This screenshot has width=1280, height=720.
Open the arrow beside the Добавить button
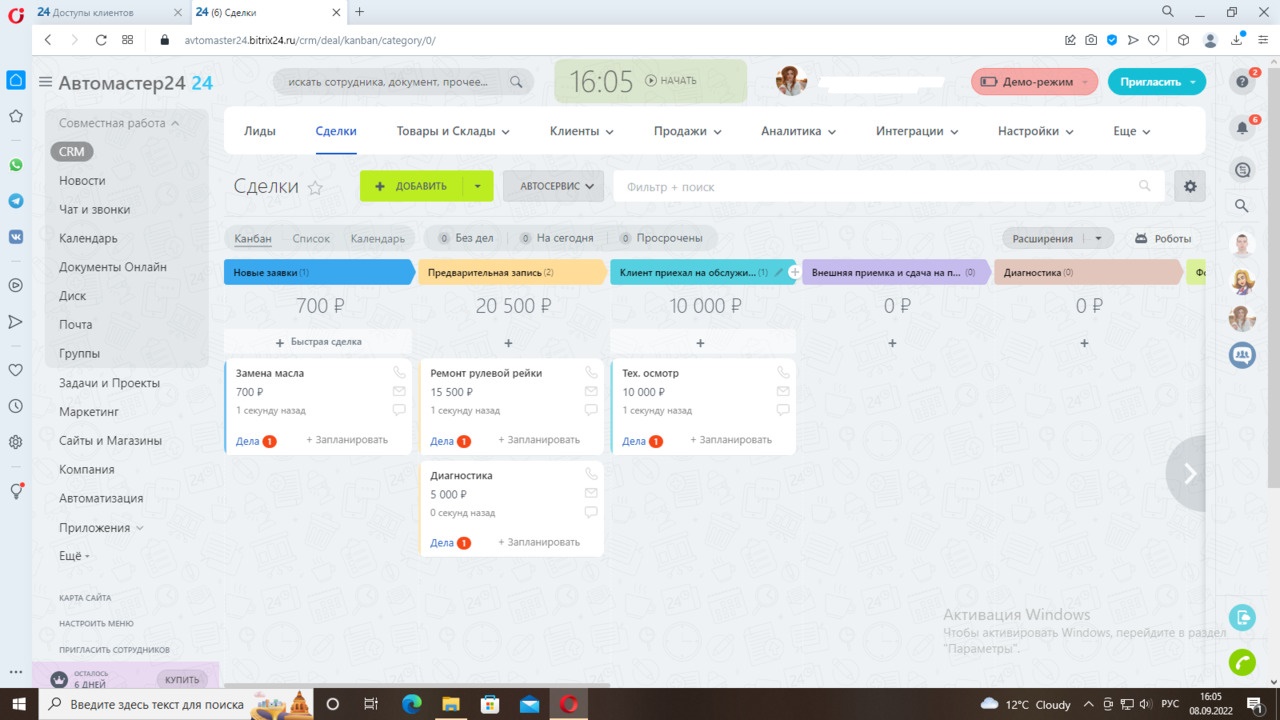click(x=478, y=186)
